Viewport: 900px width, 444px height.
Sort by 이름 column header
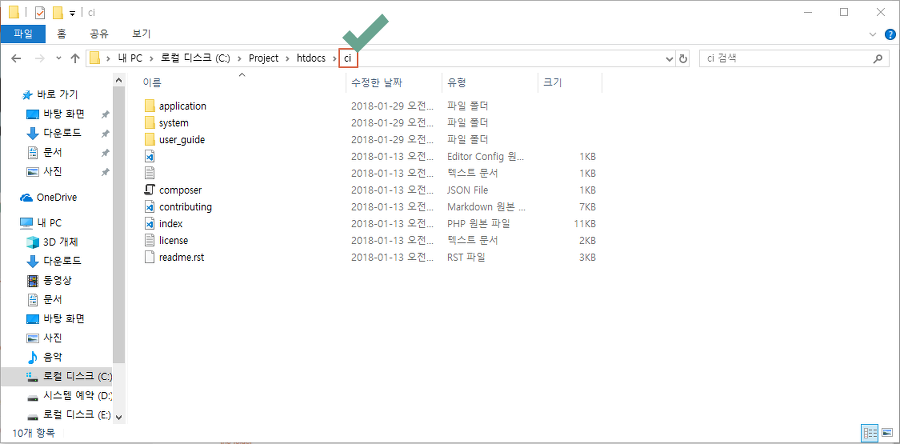[x=152, y=83]
